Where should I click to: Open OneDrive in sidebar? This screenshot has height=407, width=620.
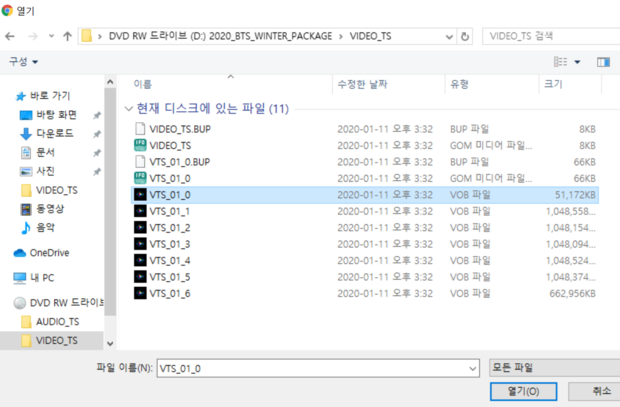coord(41,253)
